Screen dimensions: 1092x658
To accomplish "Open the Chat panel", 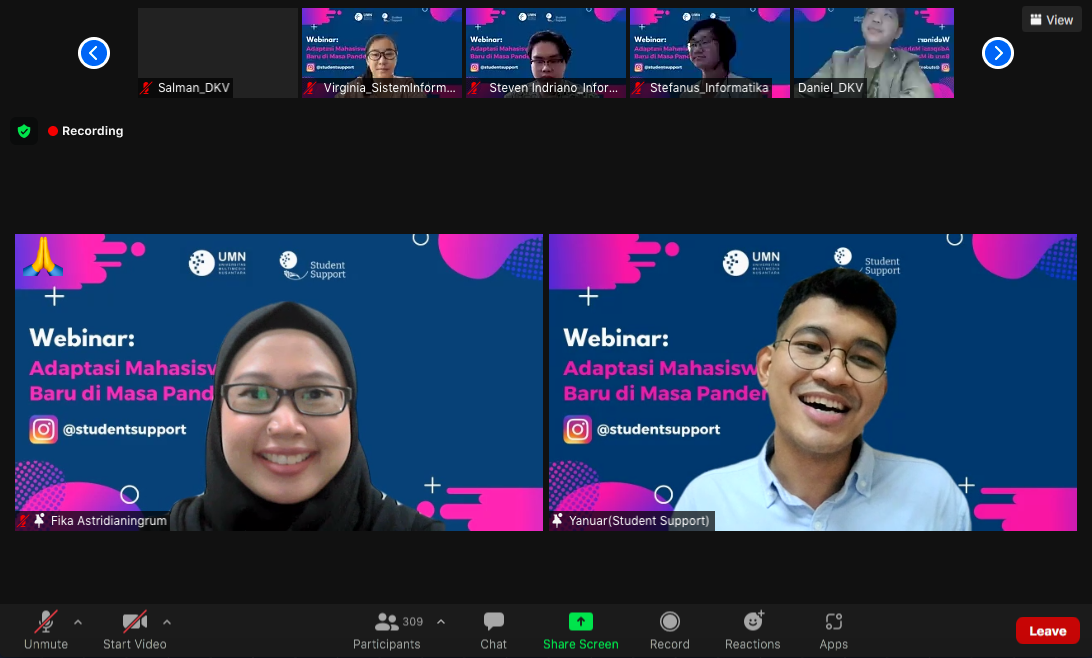I will pyautogui.click(x=494, y=631).
